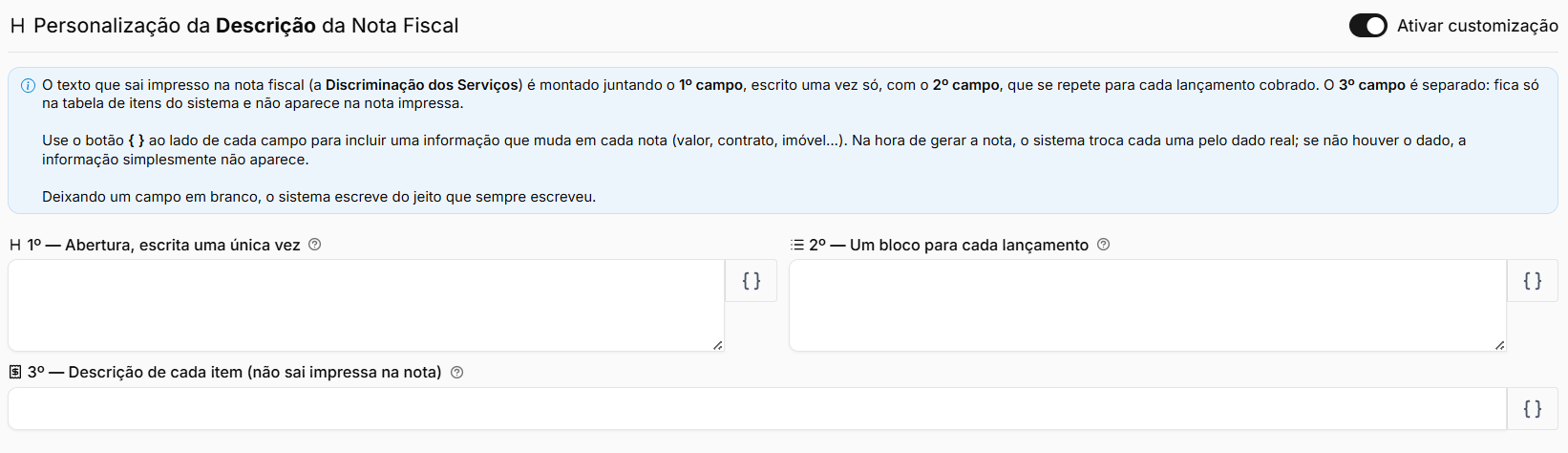Viewport: 1568px width, 453px height.
Task: Click the list icon before 2º label
Action: click(x=797, y=245)
